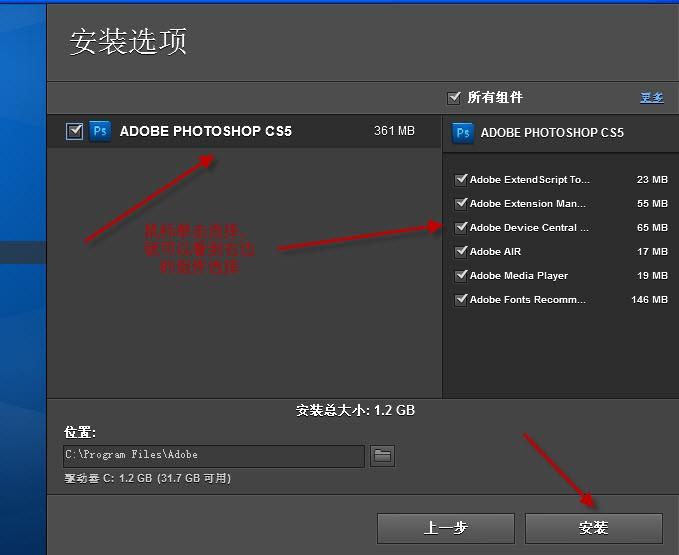The image size is (679, 555).
Task: Click the 23 MB size value
Action: click(652, 180)
